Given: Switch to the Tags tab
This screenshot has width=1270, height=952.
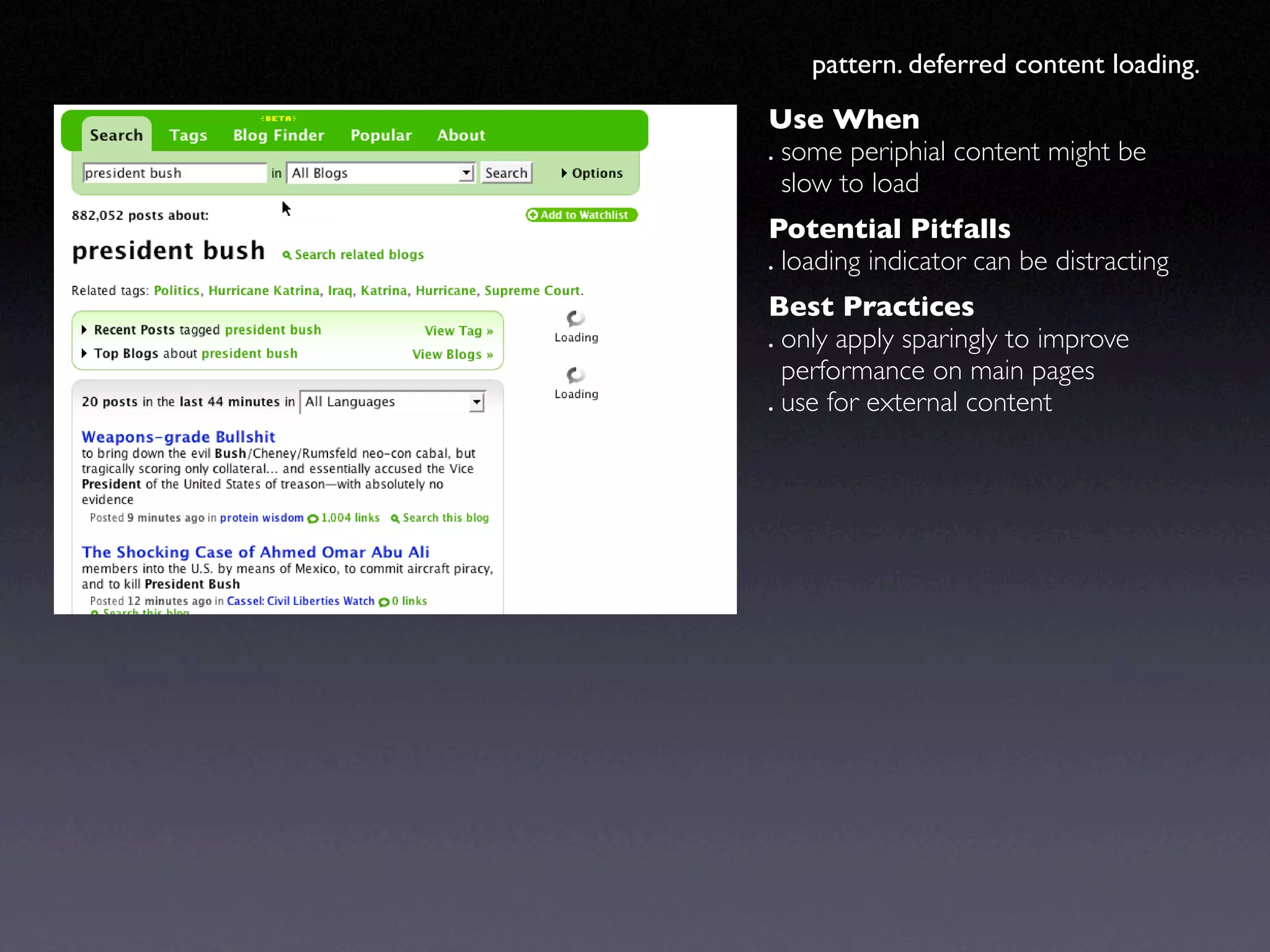Looking at the screenshot, I should (x=188, y=135).
